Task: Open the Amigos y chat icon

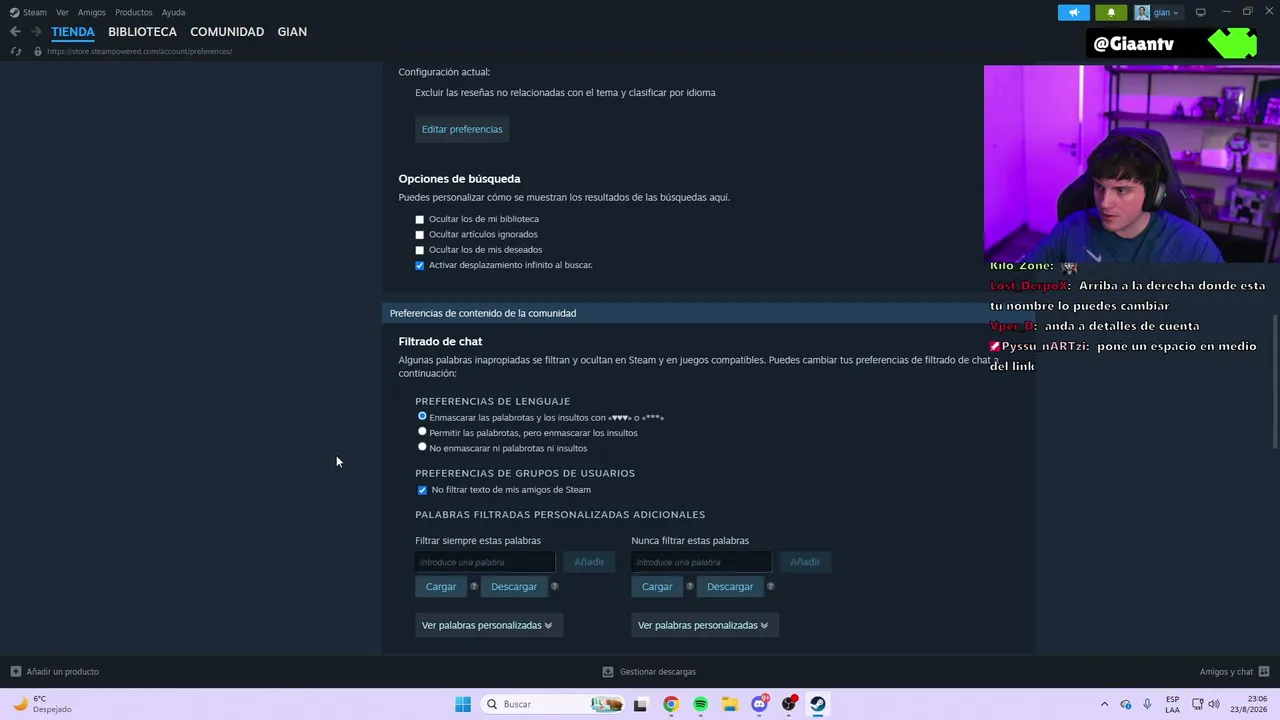Action: click(x=1264, y=672)
